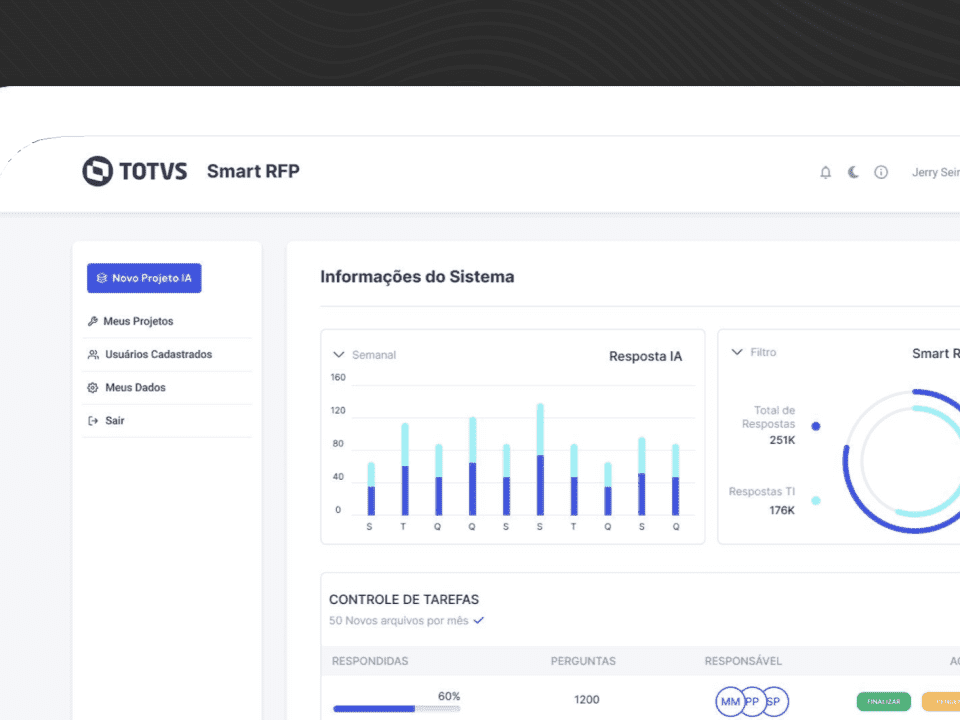Click the Informações do Sistema heading

[417, 277]
